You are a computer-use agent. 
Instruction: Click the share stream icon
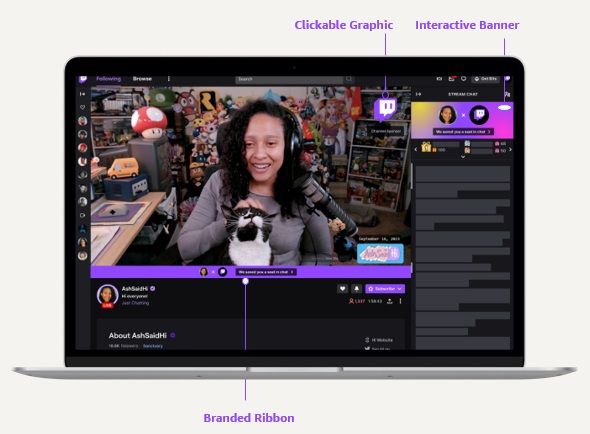click(390, 301)
